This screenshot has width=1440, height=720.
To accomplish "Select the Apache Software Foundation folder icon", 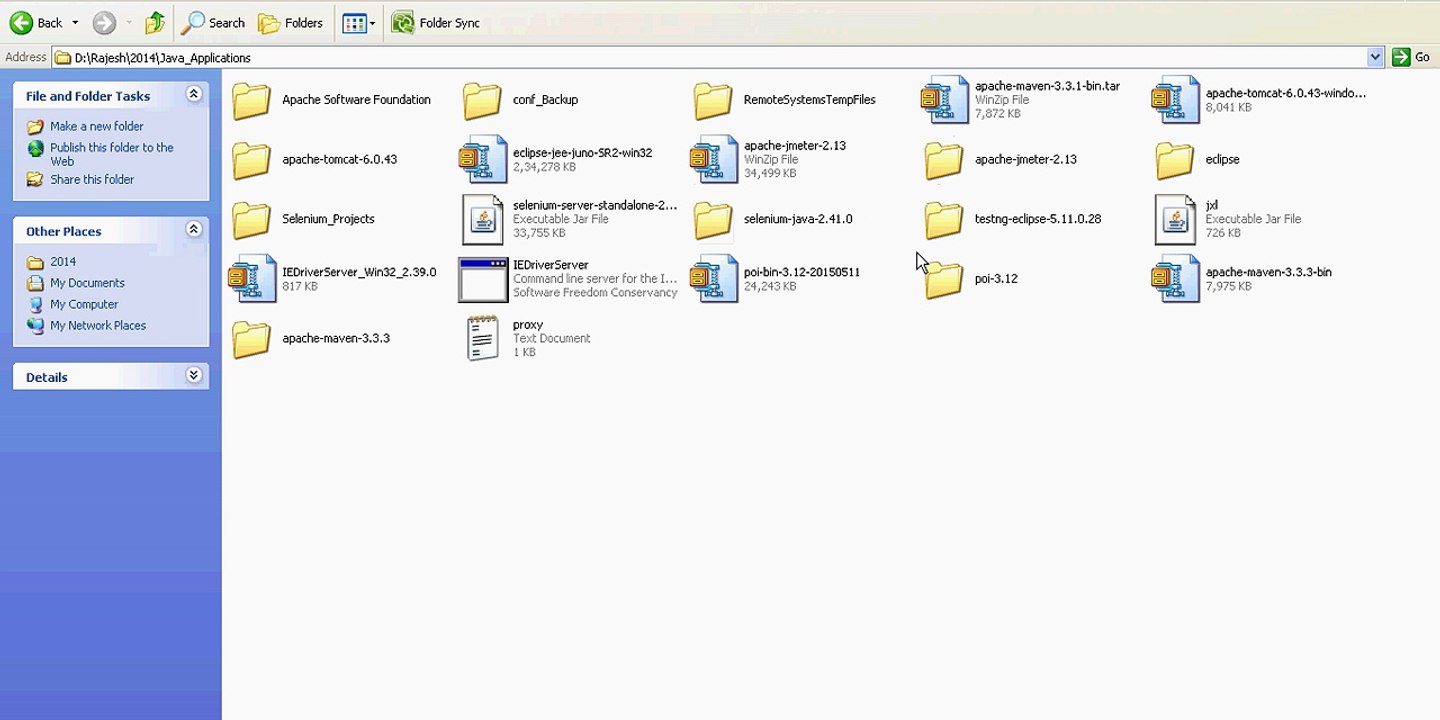I will [x=251, y=100].
